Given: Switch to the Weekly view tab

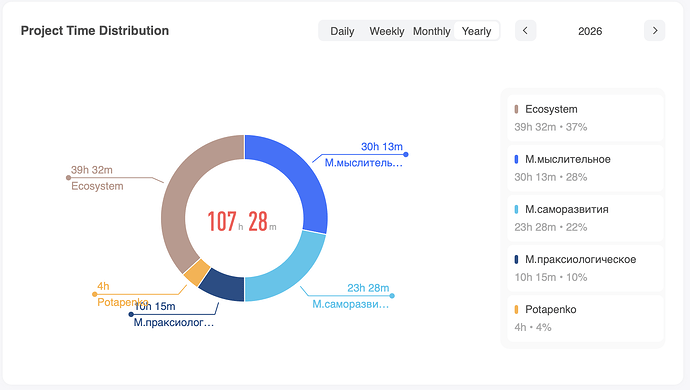Looking at the screenshot, I should click(x=386, y=31).
